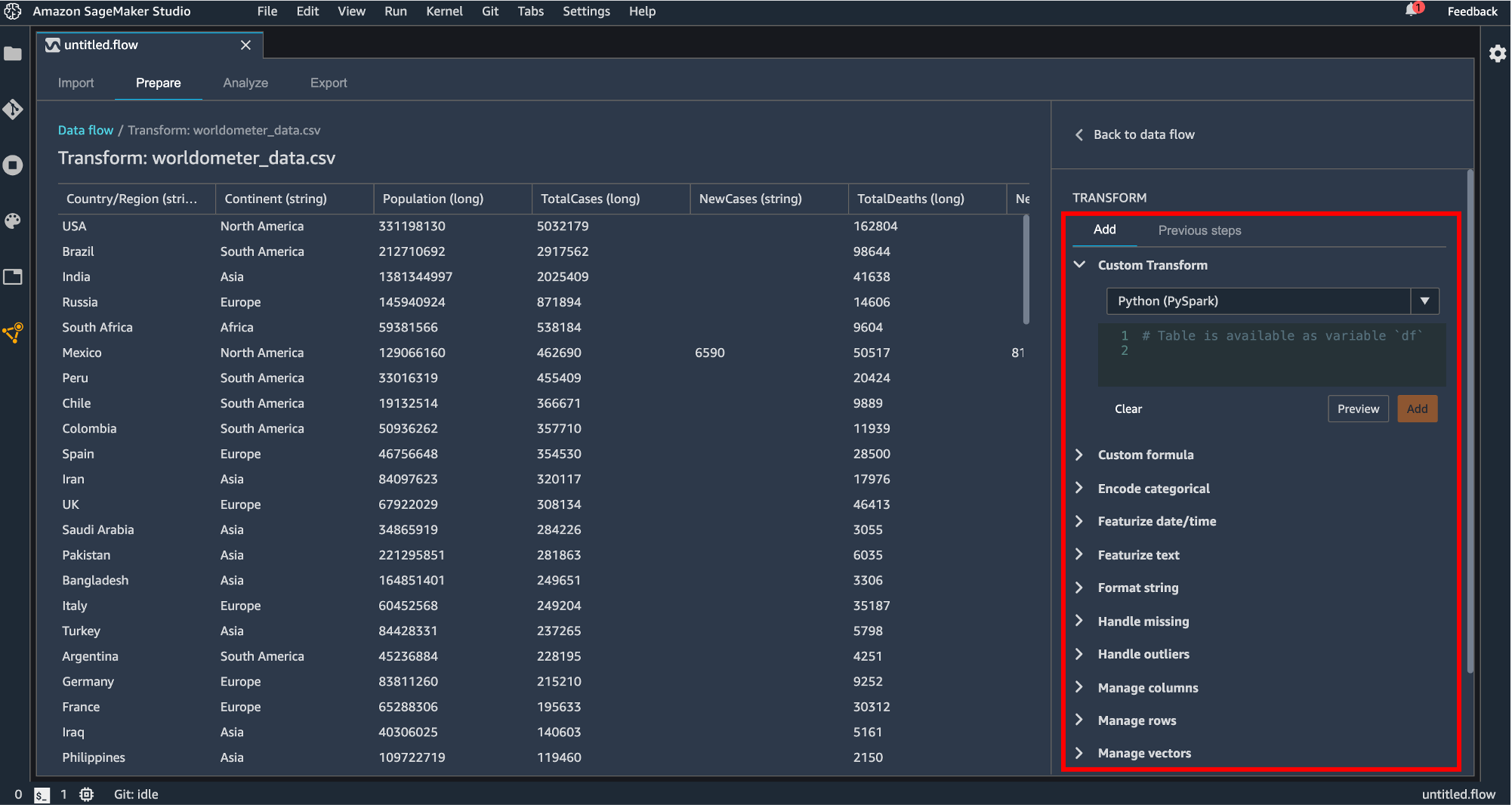Viewport: 1512px width, 805px height.
Task: Expand the Featurize text section
Action: pos(1080,555)
